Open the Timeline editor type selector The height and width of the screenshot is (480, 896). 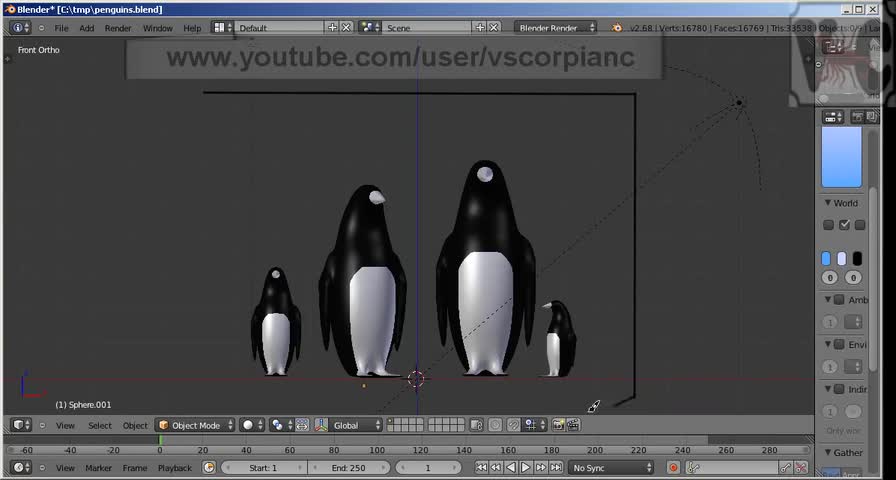(21, 467)
